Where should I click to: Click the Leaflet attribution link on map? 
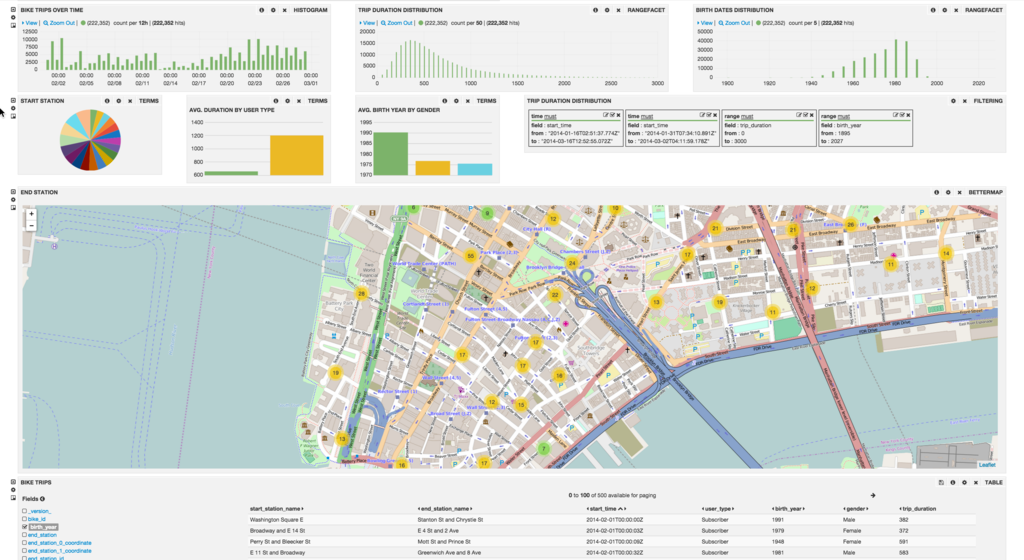click(986, 465)
